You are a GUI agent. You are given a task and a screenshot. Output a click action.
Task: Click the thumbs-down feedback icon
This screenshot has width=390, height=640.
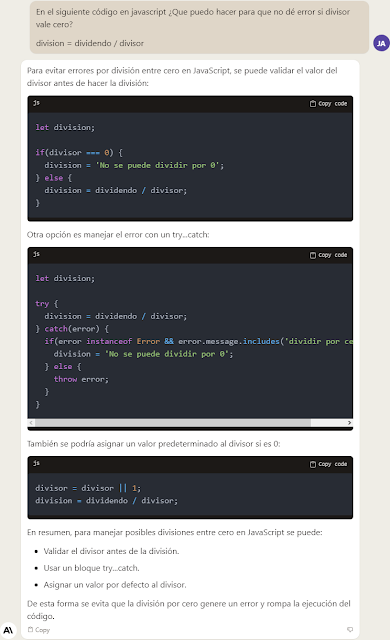(350, 629)
